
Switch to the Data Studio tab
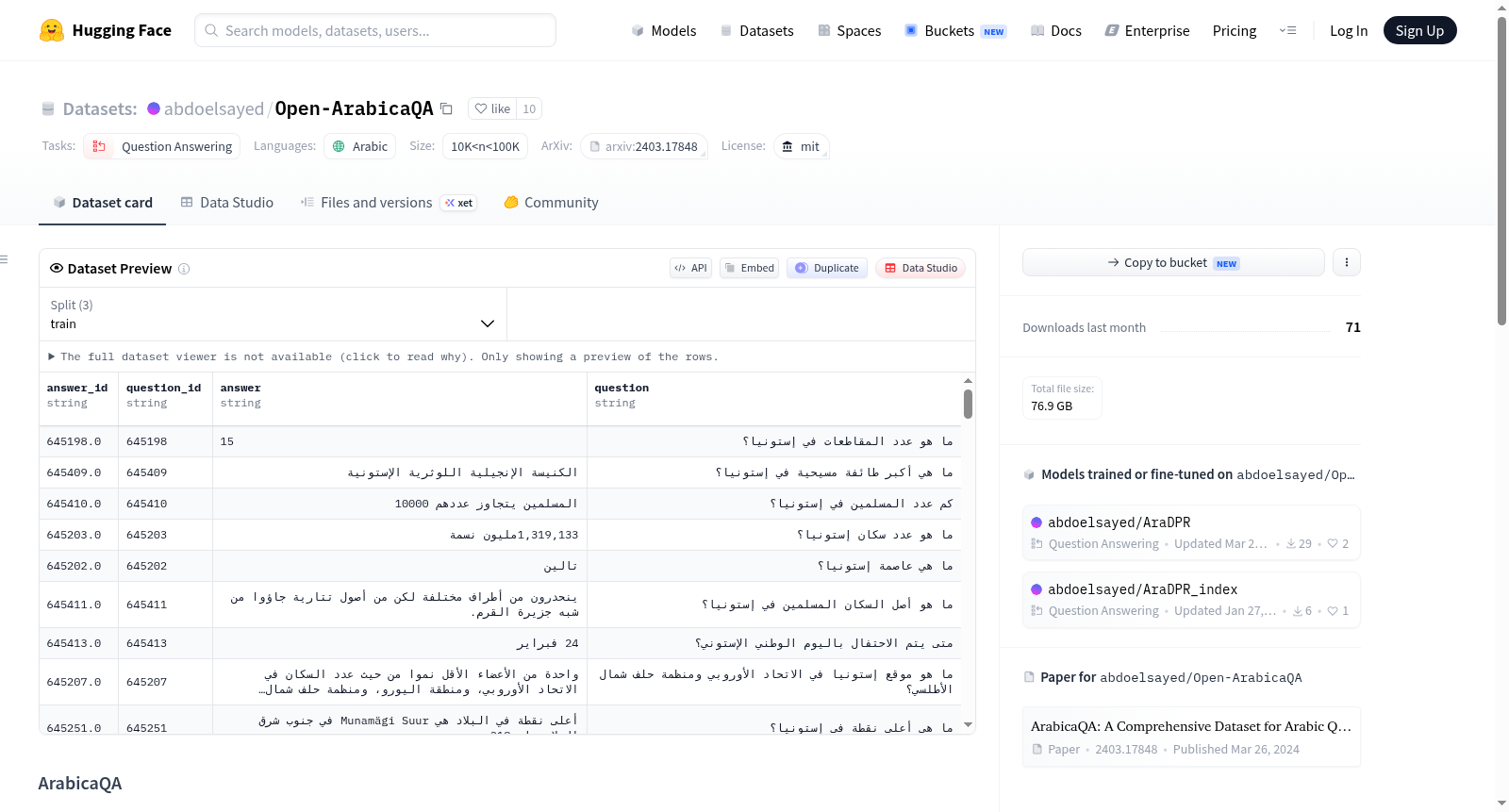227,203
